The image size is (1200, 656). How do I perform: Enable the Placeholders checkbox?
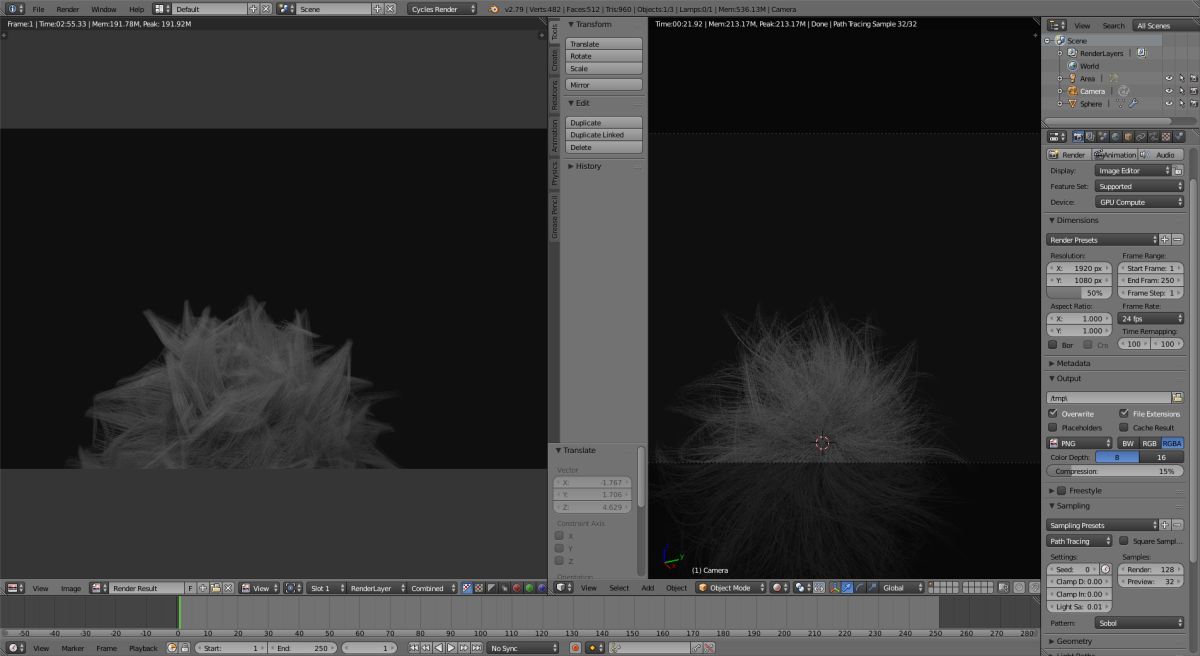[1053, 428]
